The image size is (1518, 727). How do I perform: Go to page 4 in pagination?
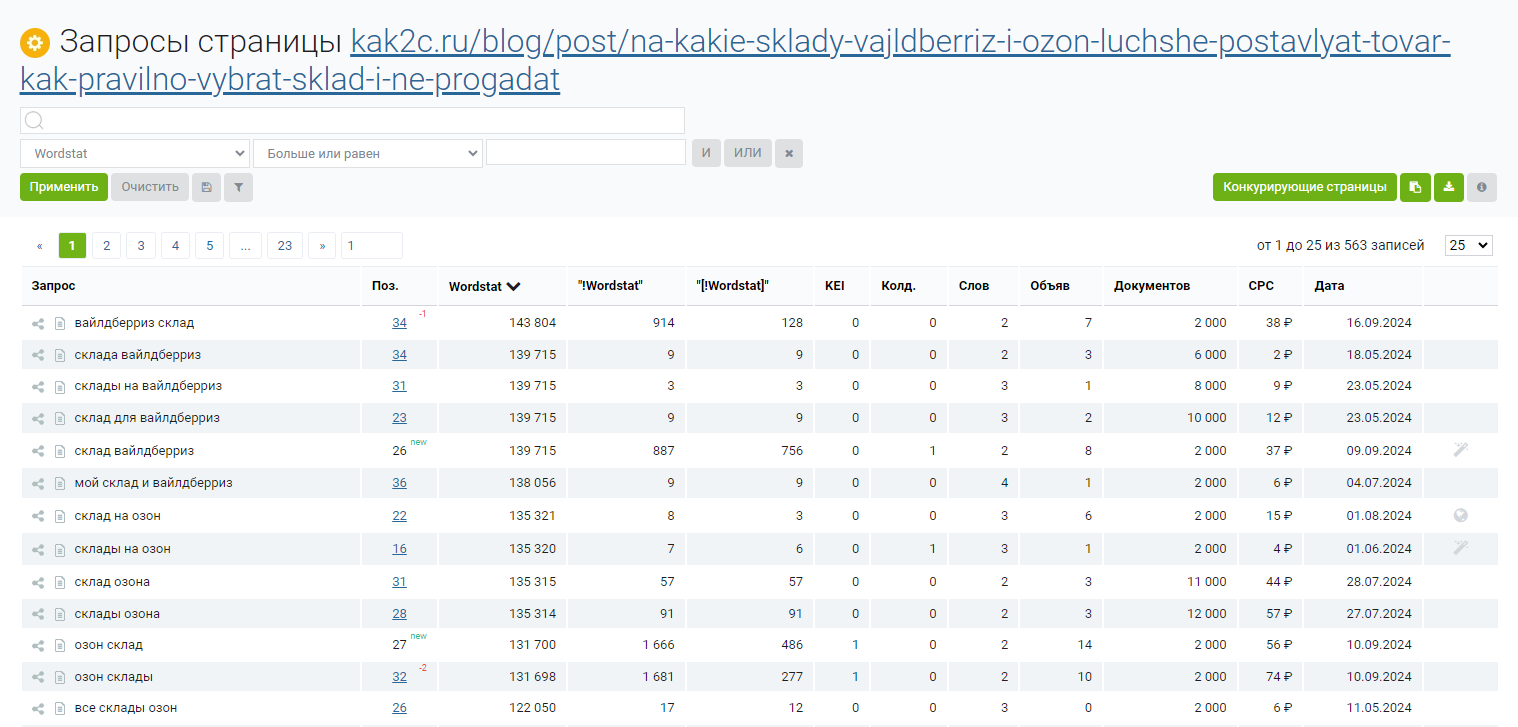(175, 246)
